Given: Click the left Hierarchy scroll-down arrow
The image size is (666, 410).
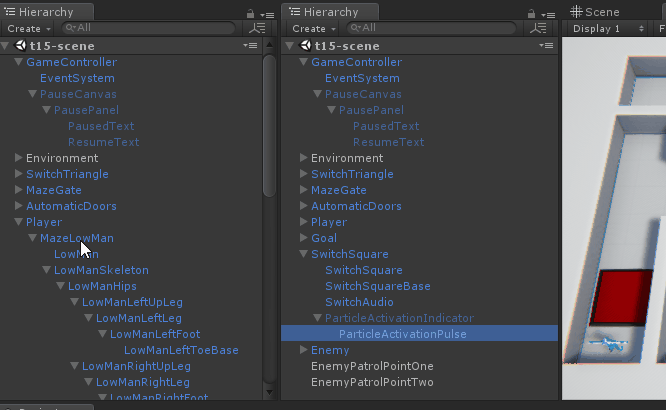Looking at the screenshot, I should [269, 392].
